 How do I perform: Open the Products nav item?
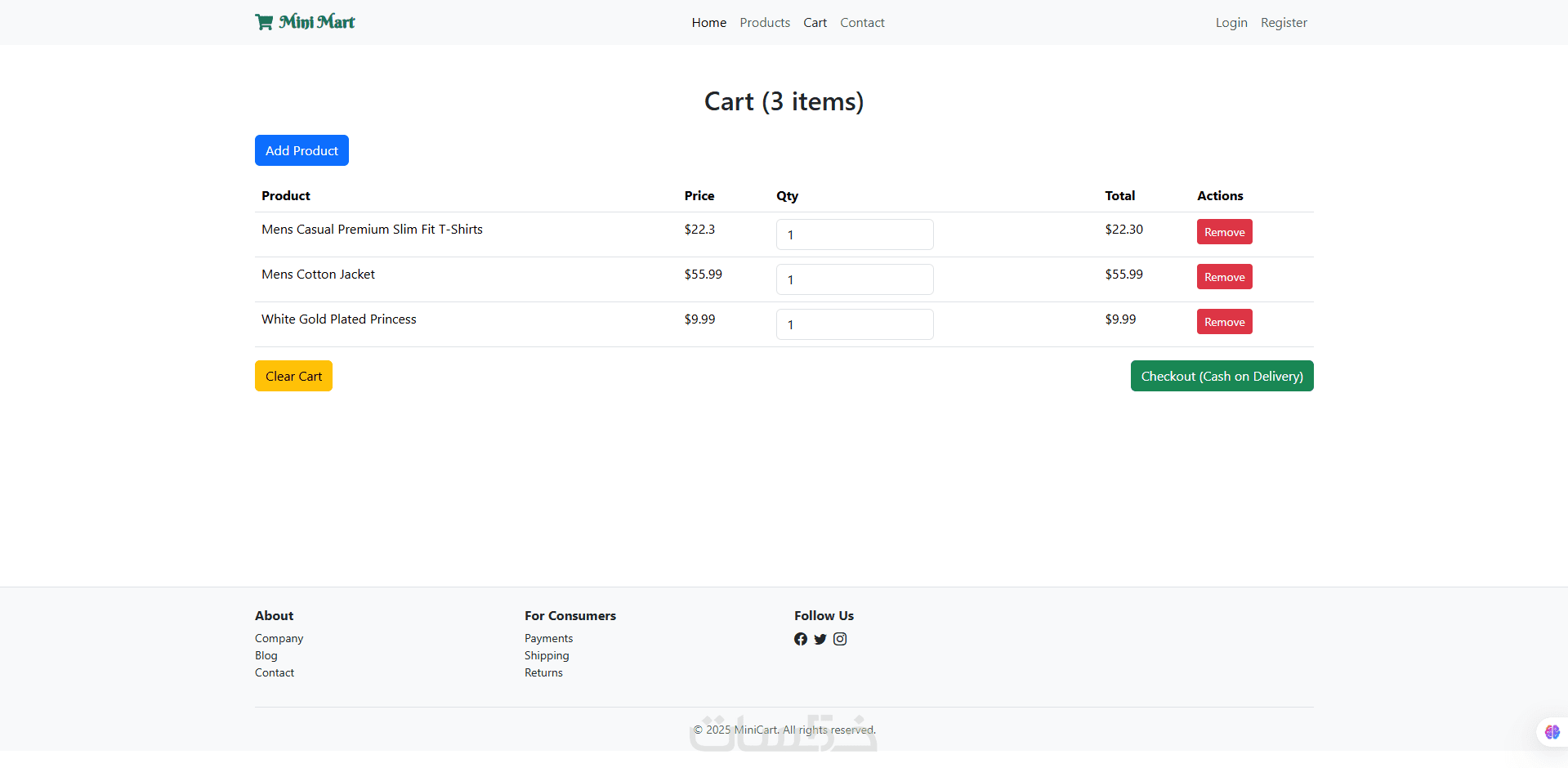click(765, 23)
